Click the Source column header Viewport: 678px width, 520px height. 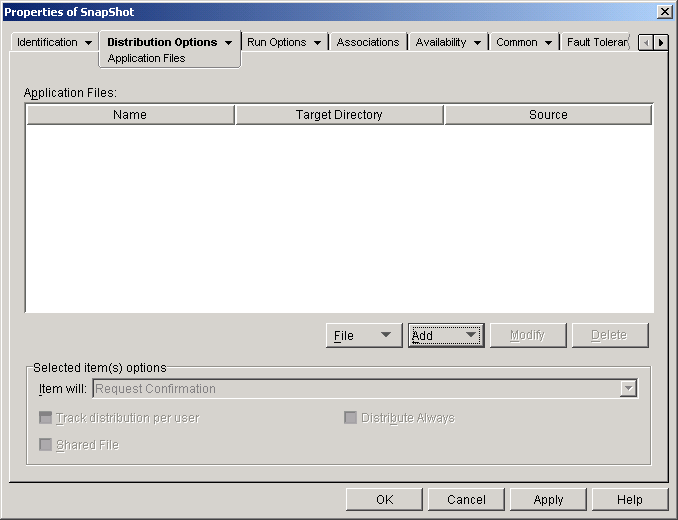click(x=548, y=115)
